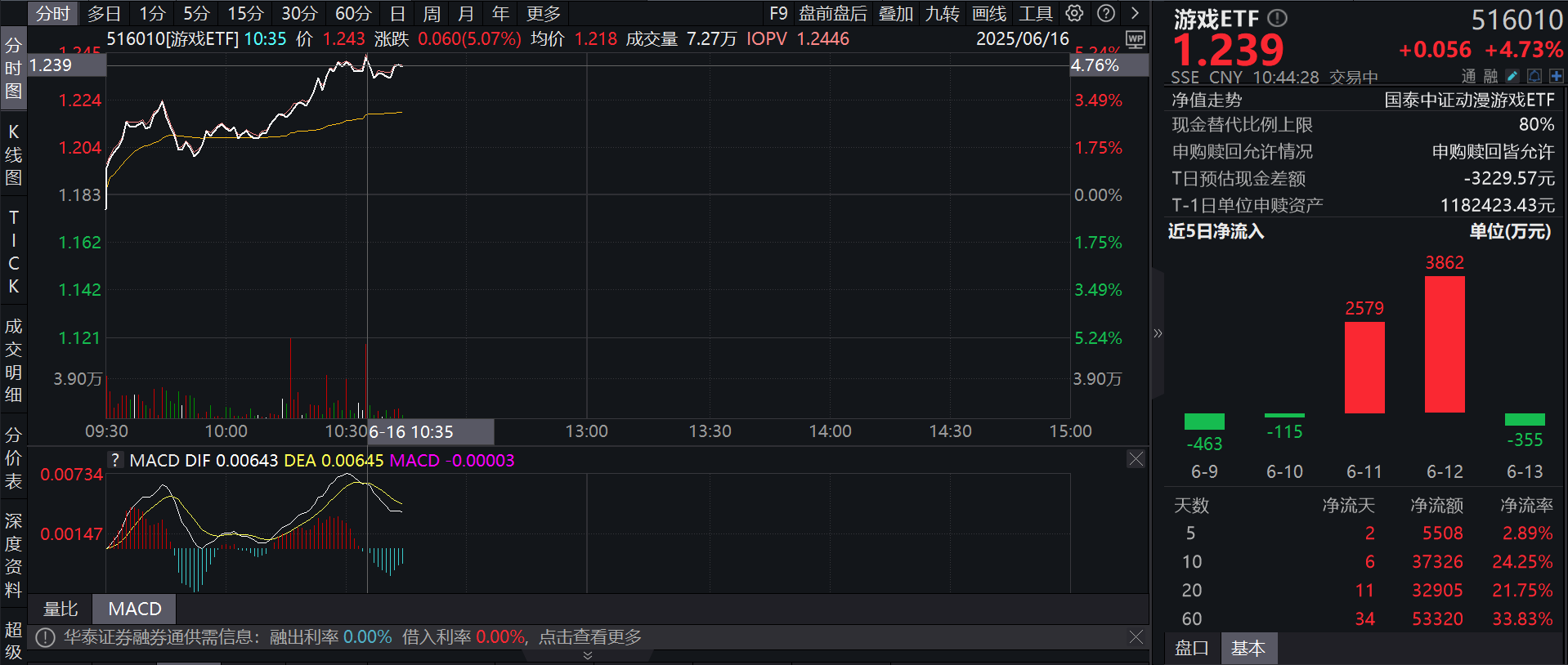Click the 6-9 net outflow bar -463
Screen dimensions: 1568x665
[1204, 422]
